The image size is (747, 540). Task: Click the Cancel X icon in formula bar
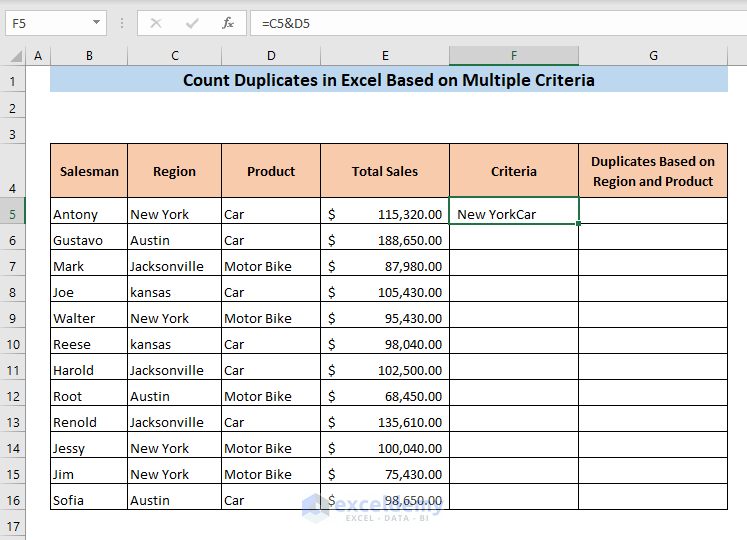pyautogui.click(x=156, y=22)
